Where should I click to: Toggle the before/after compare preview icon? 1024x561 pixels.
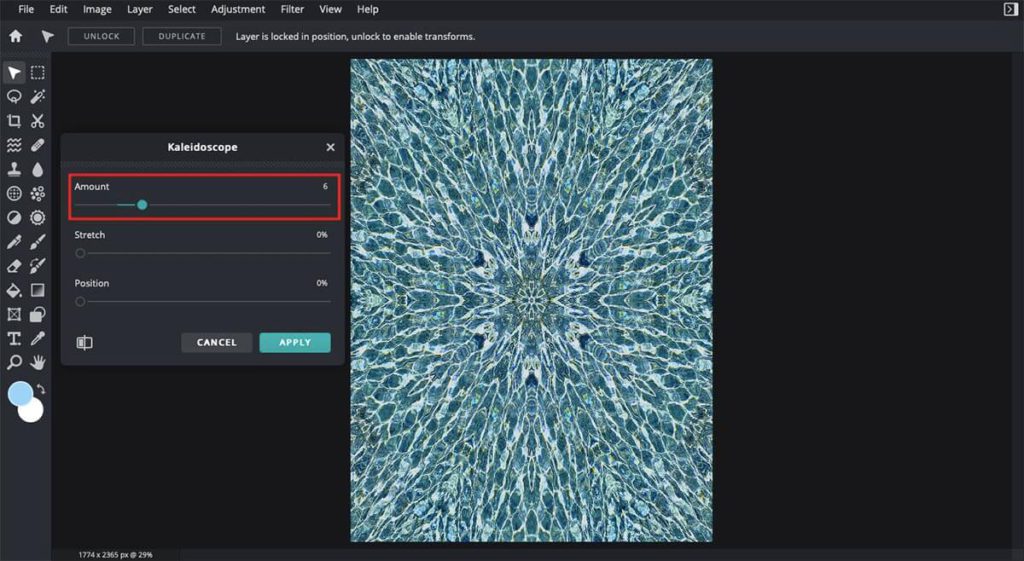pos(85,343)
